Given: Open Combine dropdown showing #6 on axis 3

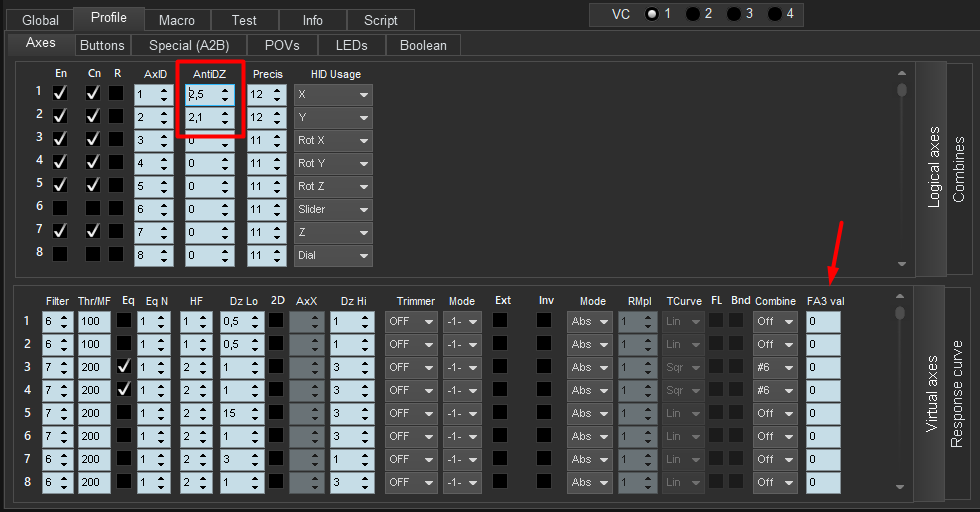Looking at the screenshot, I should (775, 367).
